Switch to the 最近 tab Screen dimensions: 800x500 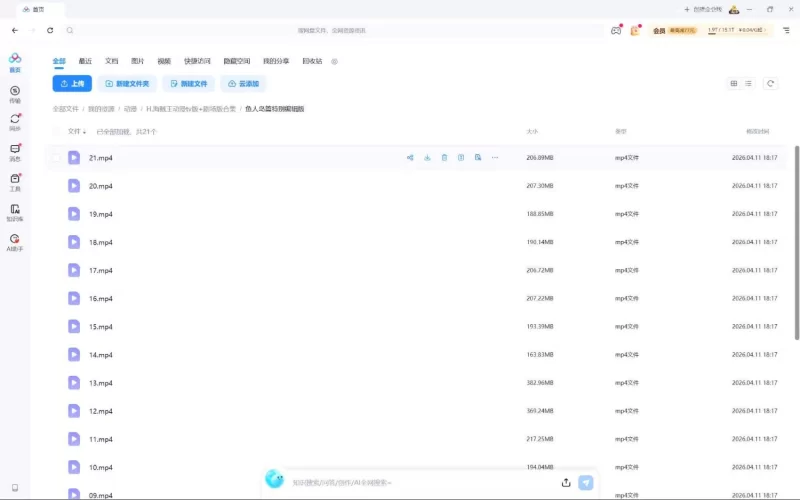pos(85,61)
